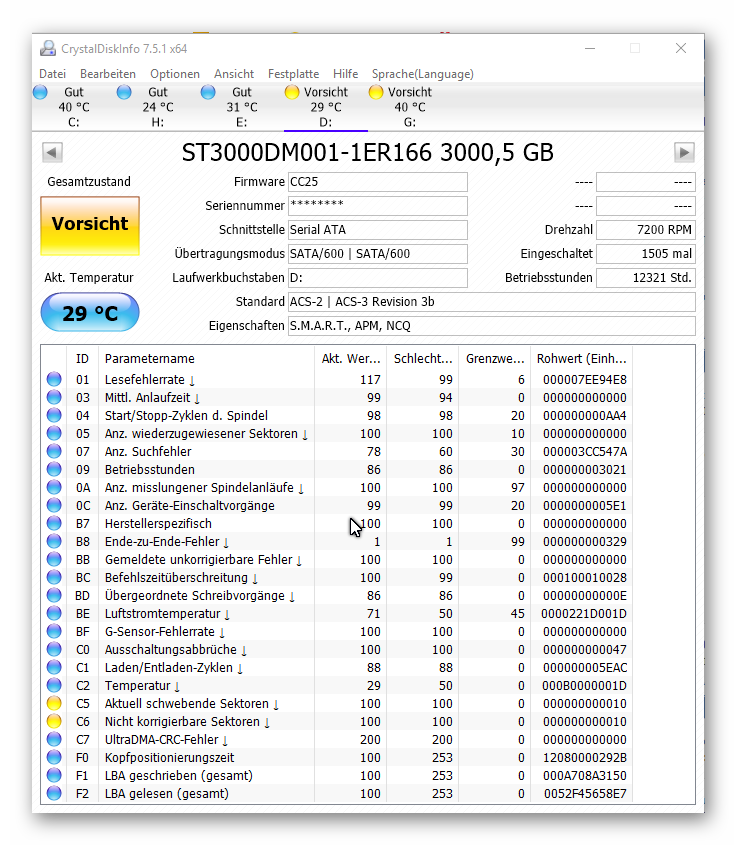
Task: Open the Ansicht menu
Action: pos(234,74)
